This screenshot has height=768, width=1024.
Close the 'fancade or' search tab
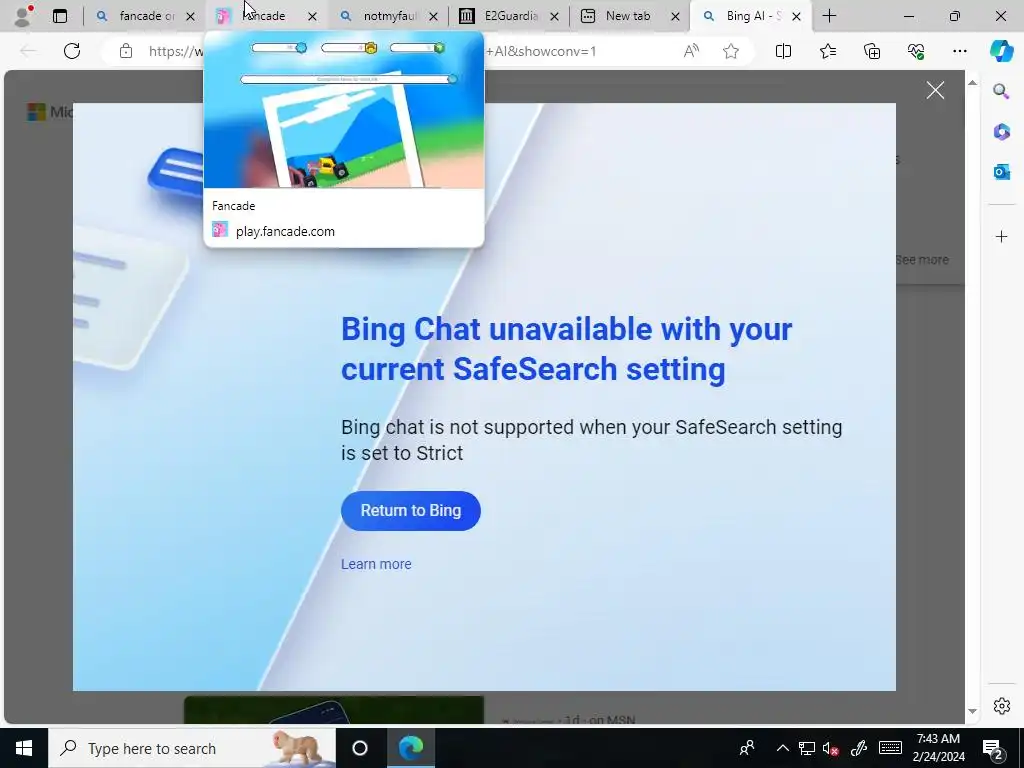click(190, 16)
